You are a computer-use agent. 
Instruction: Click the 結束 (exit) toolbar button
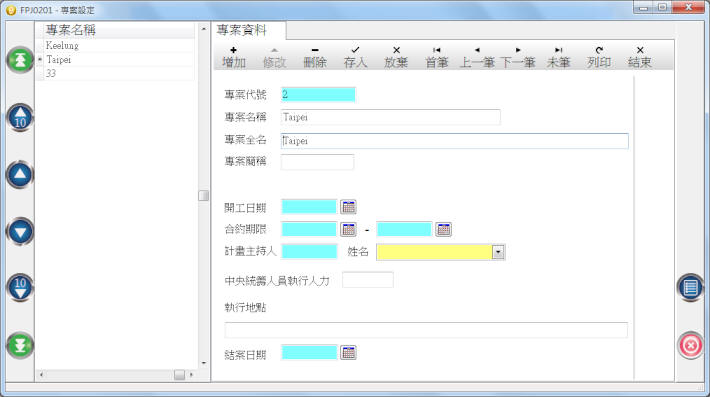640,57
